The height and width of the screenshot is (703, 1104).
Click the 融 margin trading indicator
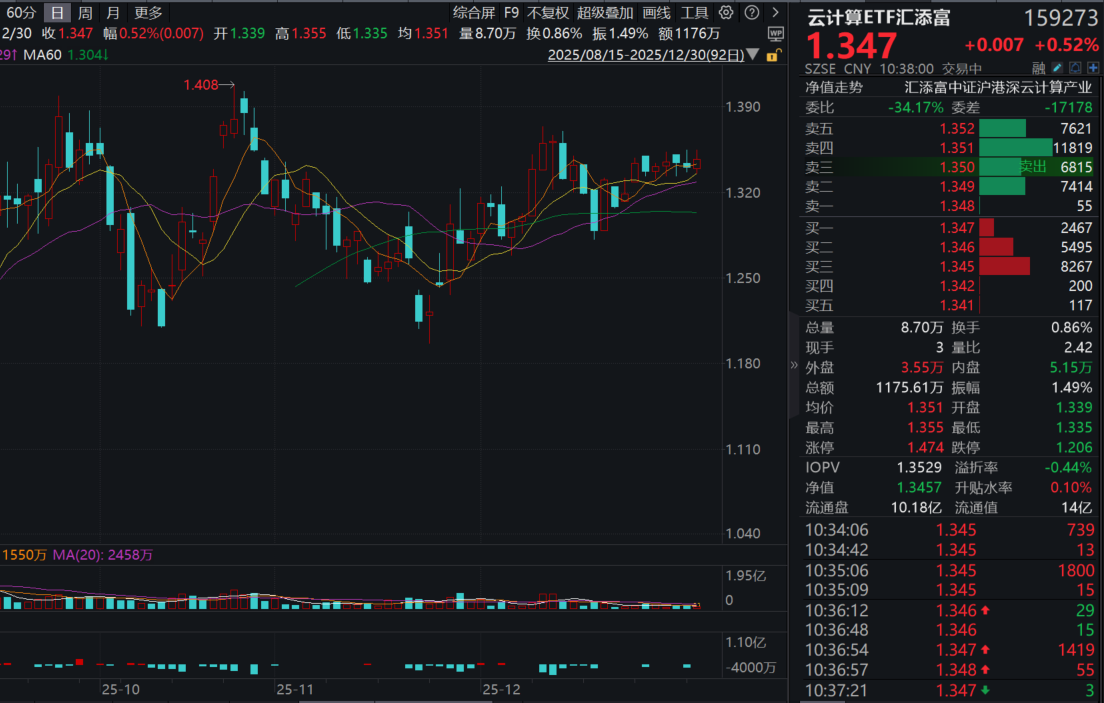(x=1039, y=67)
